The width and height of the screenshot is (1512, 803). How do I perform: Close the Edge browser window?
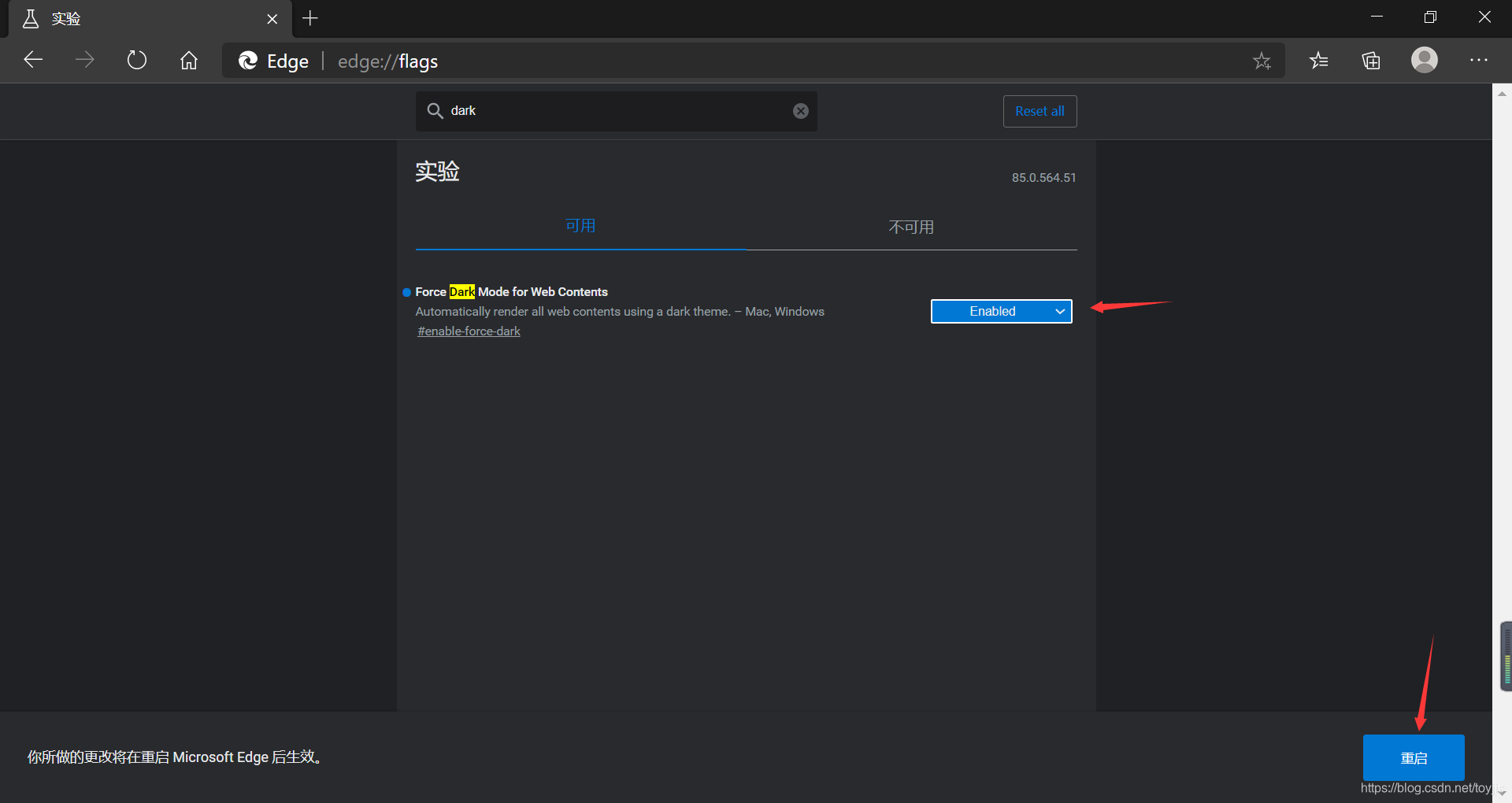[1484, 17]
